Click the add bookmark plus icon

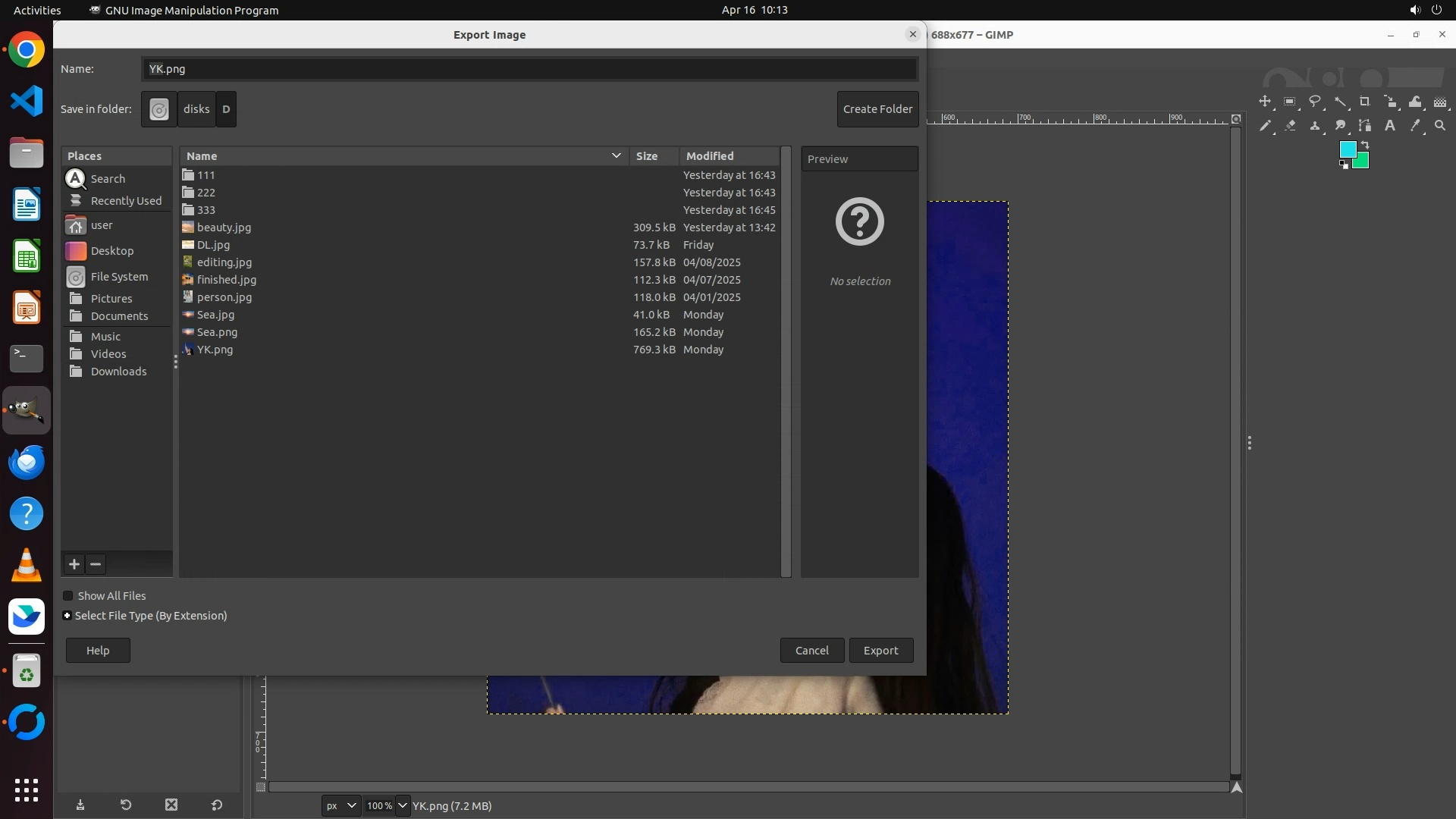coord(74,564)
